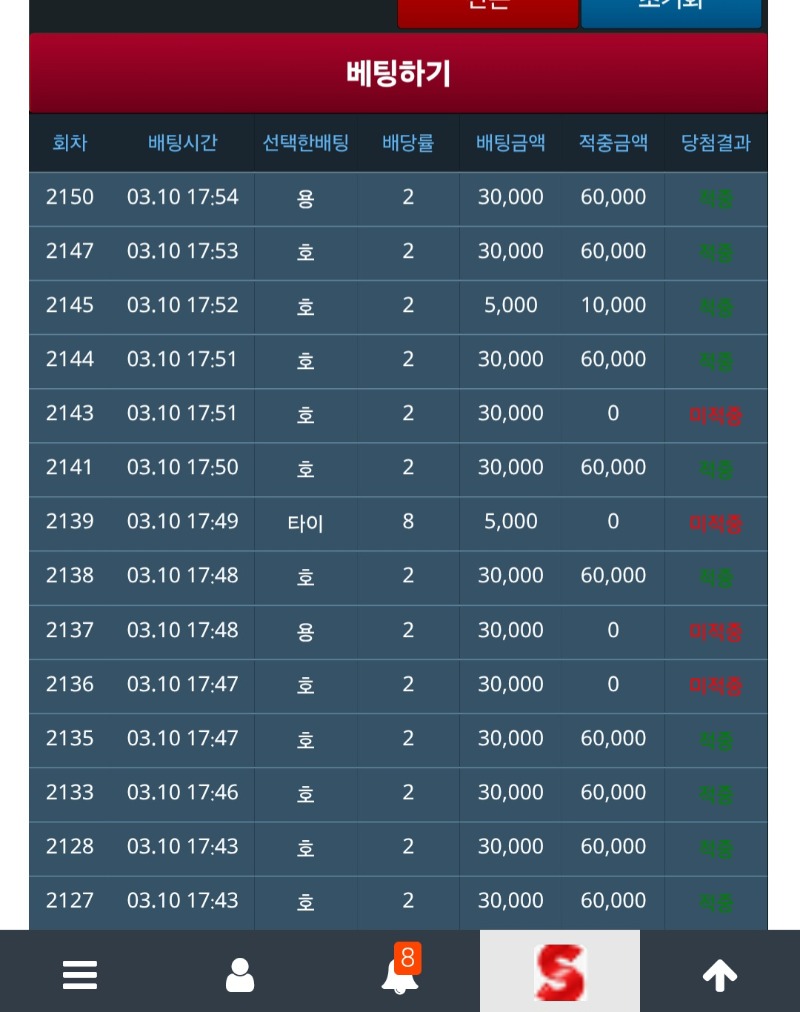Open notifications bell with 8 badge

400,974
